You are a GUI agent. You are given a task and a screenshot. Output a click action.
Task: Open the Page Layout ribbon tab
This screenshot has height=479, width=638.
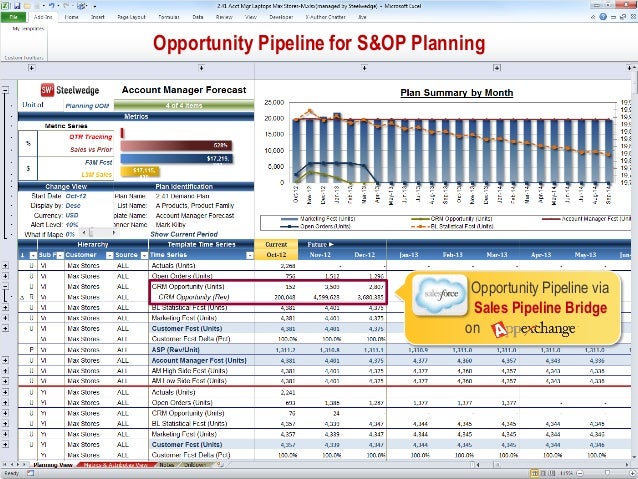point(131,17)
